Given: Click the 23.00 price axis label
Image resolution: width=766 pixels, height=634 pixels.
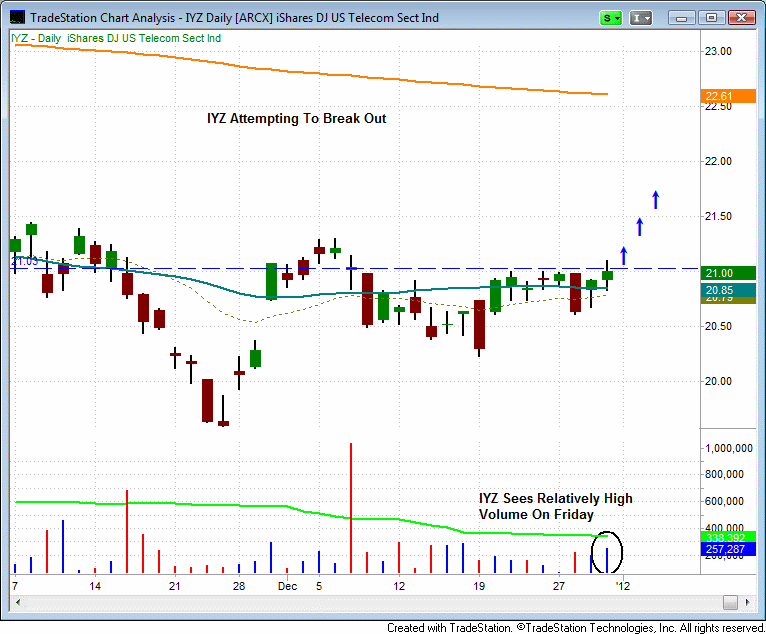Looking at the screenshot, I should pyautogui.click(x=718, y=51).
